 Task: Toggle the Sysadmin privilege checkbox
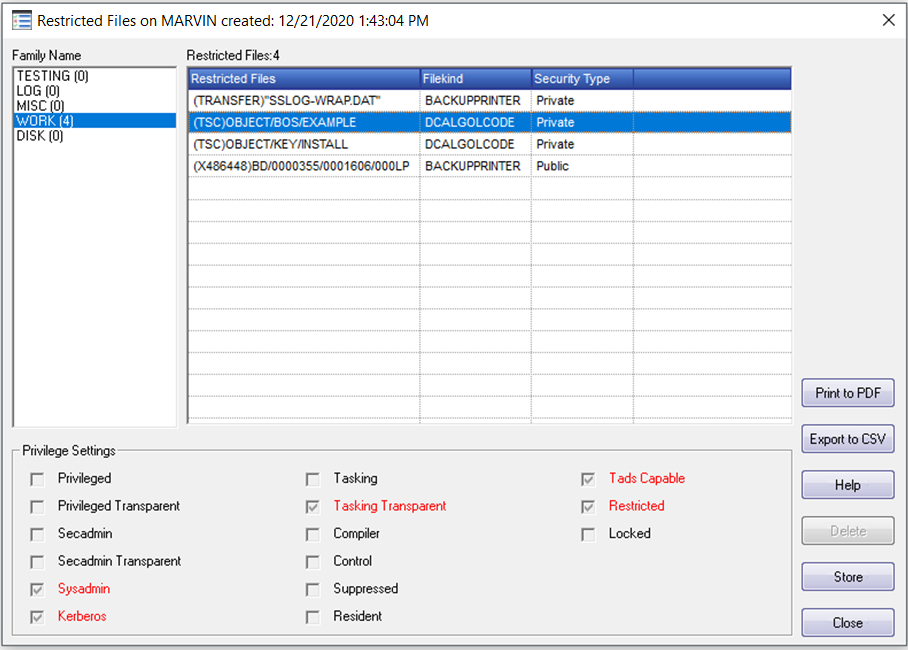click(x=37, y=590)
